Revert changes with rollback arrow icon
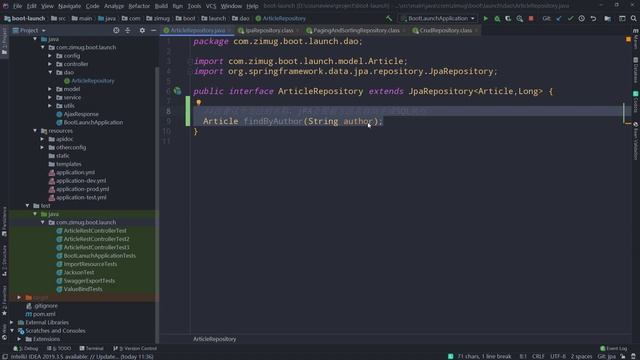Screen dimensions: 640x360 click(x=593, y=18)
